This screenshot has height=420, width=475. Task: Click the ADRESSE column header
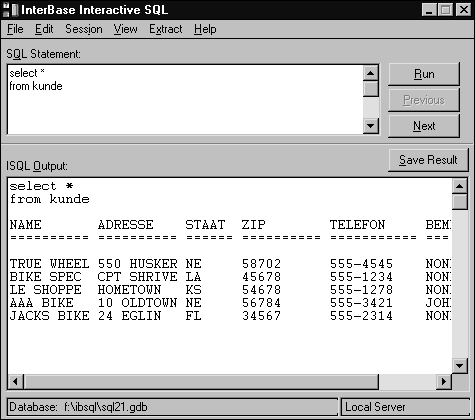[126, 225]
